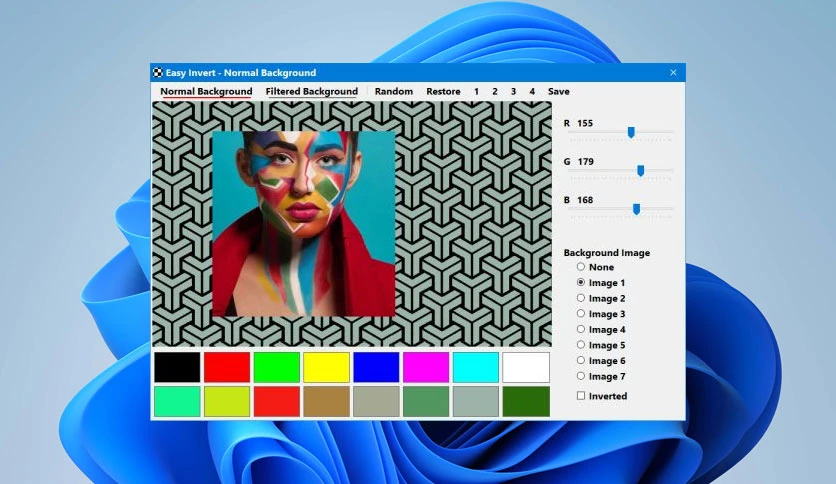Pick the lime yellow-green swatch

click(227, 401)
